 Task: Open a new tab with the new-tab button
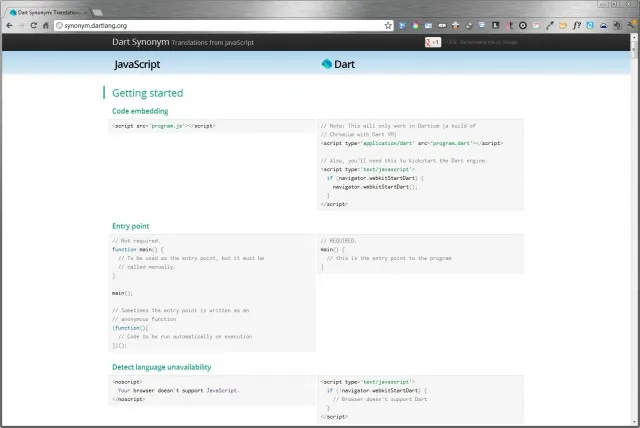pos(97,13)
